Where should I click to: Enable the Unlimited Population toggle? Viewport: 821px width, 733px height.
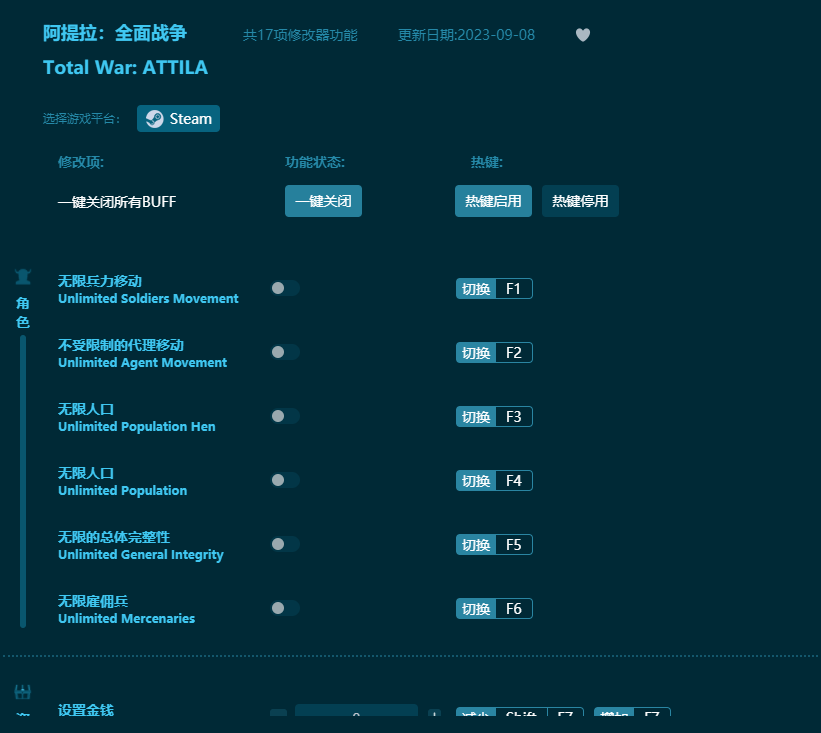pos(284,480)
